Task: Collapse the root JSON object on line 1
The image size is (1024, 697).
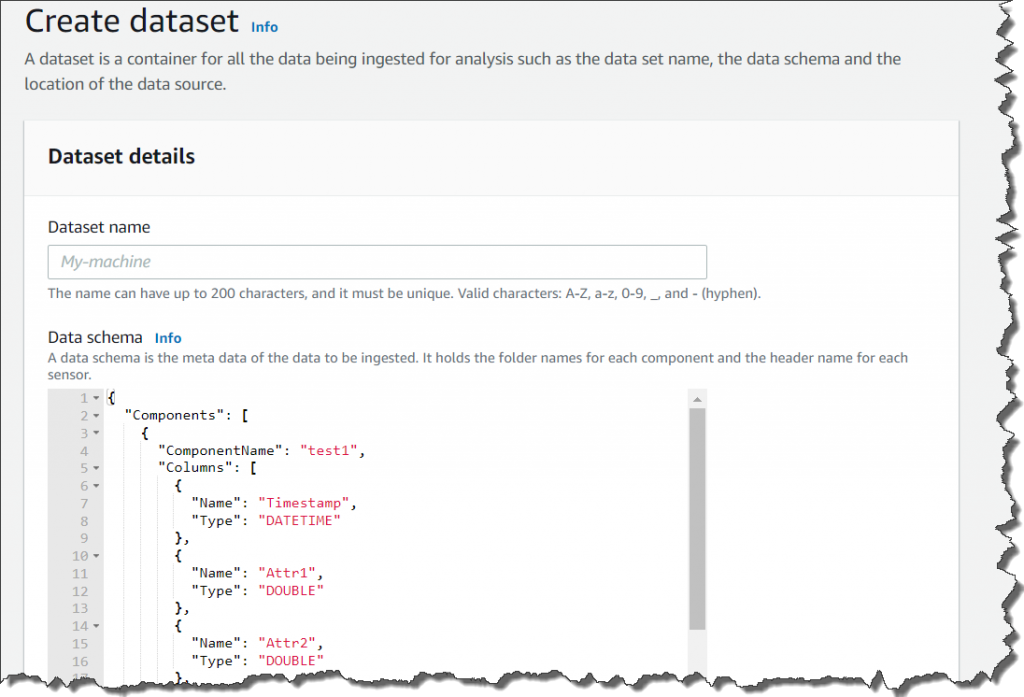Action: click(95, 397)
